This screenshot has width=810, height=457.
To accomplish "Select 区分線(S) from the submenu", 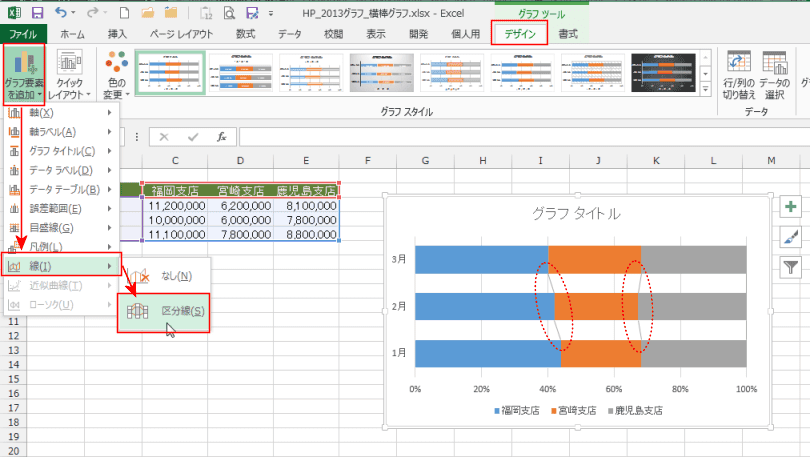I will tap(164, 312).
